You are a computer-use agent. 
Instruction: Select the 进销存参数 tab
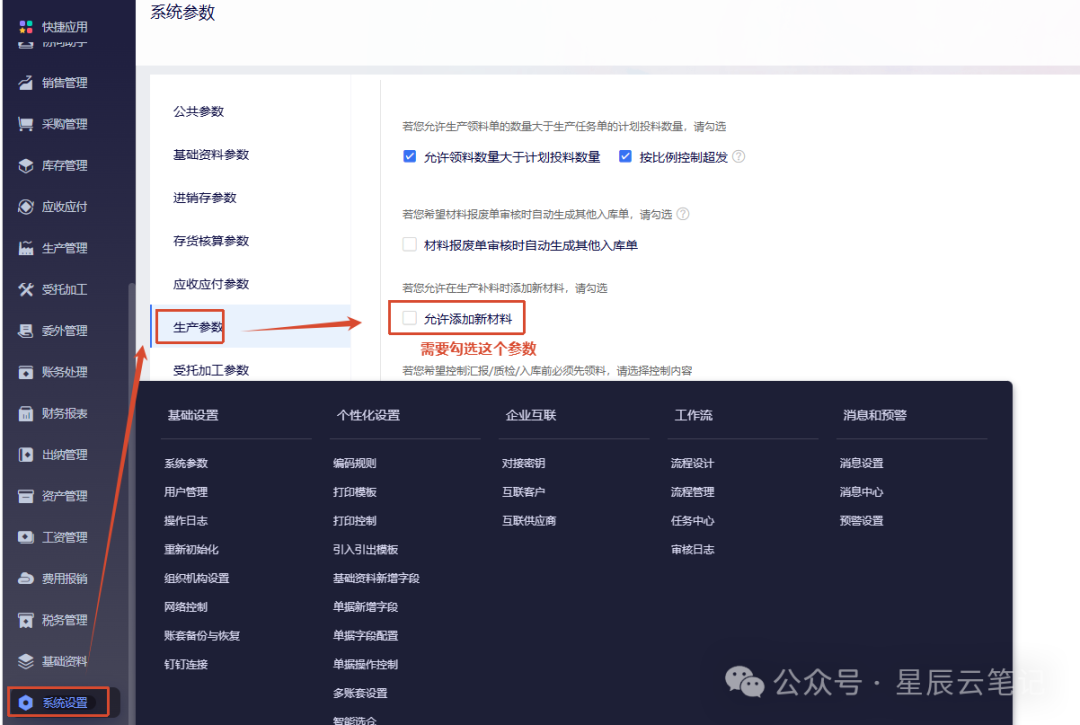(205, 198)
